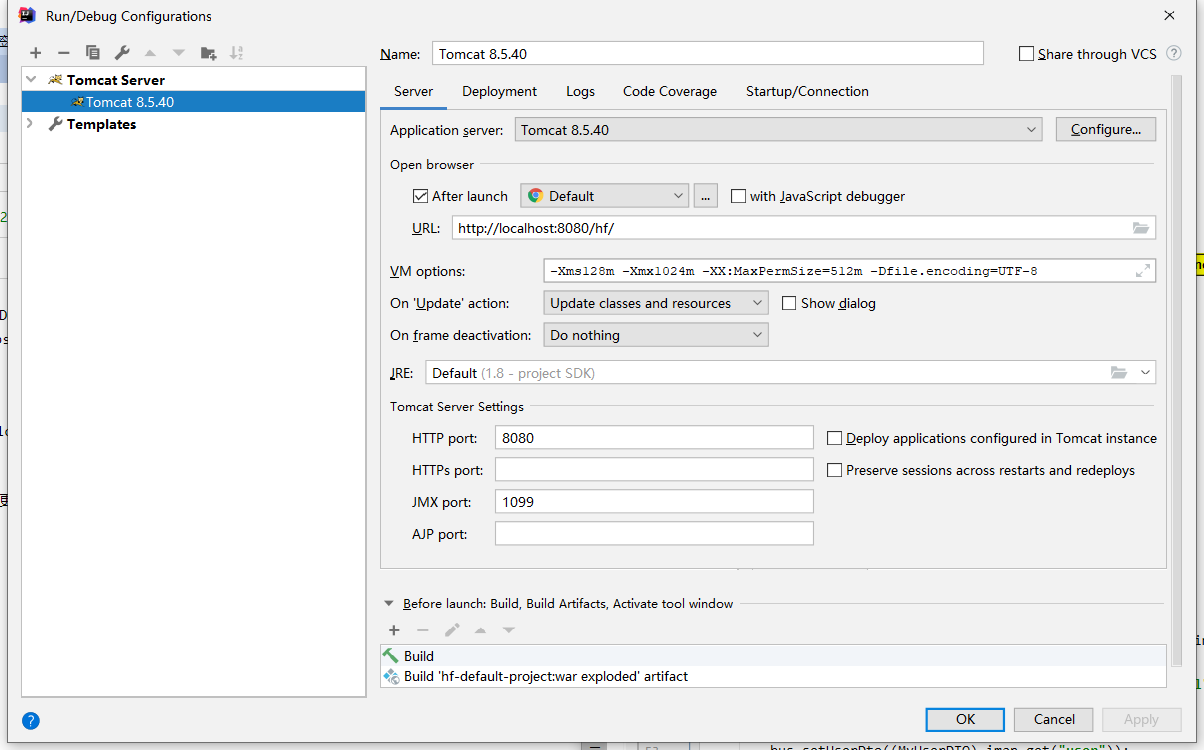This screenshot has width=1204, height=750.
Task: Select the Build task in Before launch
Action: click(x=773, y=656)
